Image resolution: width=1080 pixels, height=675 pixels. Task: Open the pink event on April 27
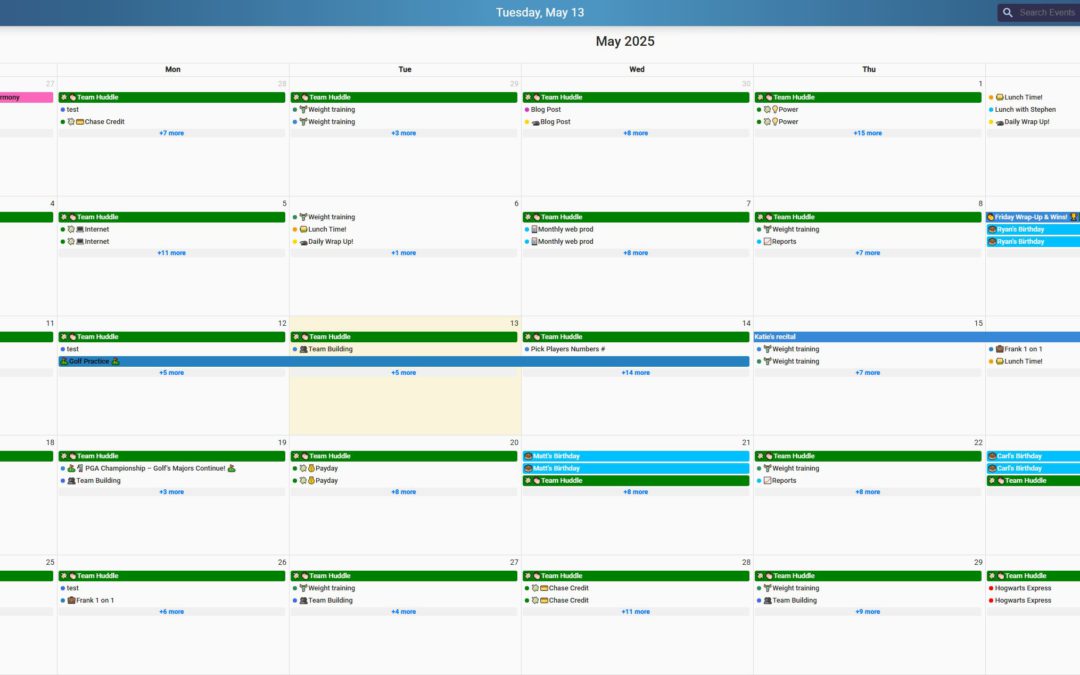point(25,97)
